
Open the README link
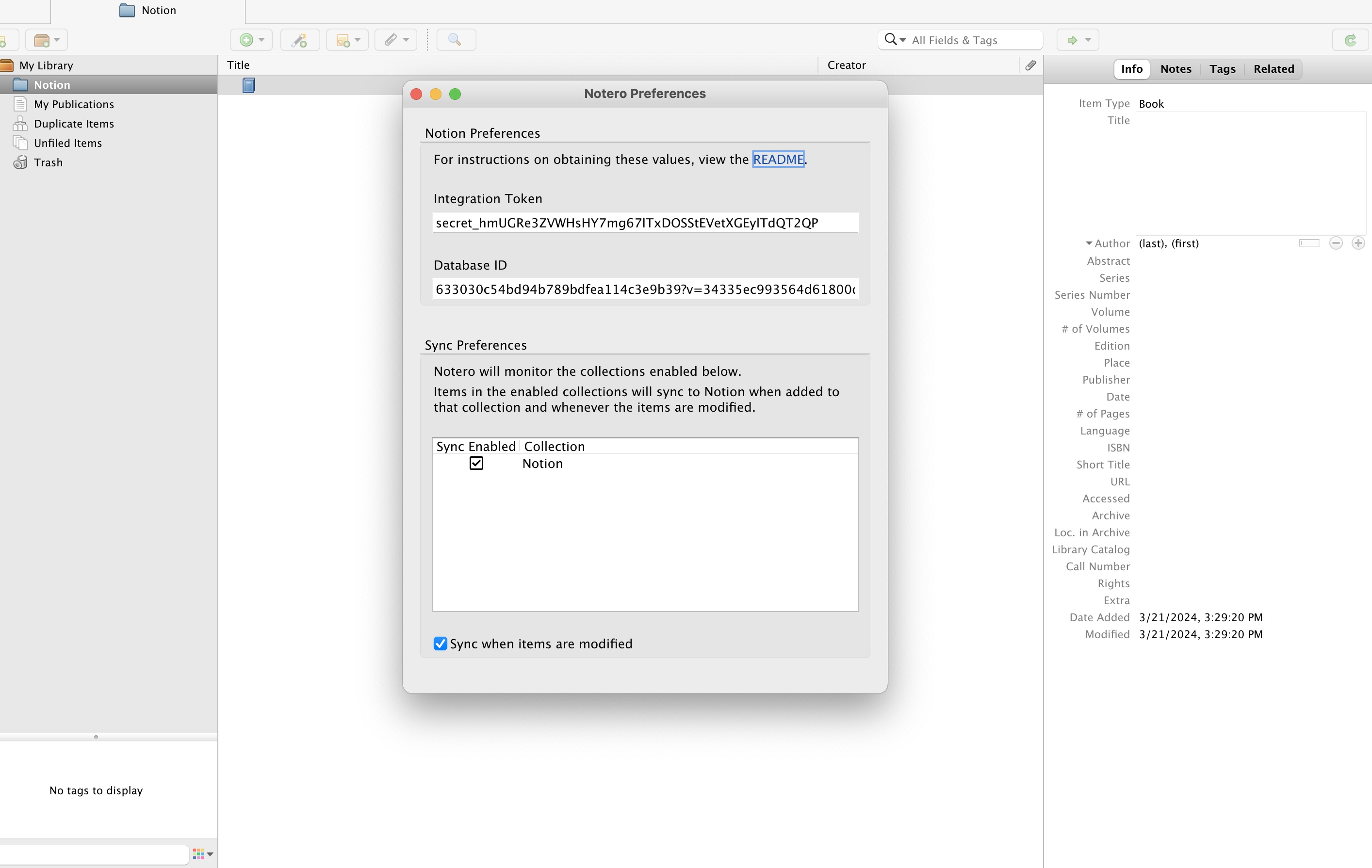coord(778,160)
